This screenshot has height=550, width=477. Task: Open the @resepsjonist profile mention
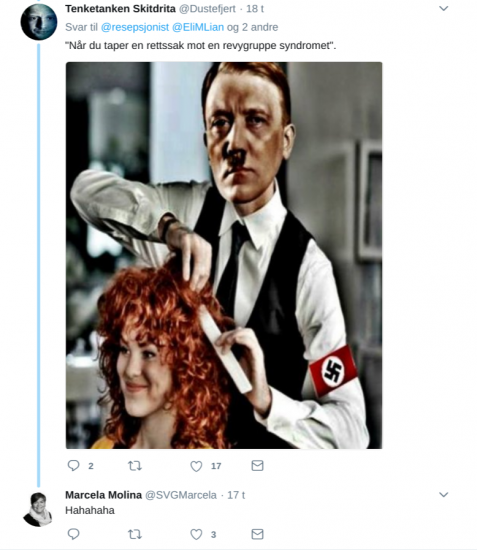pos(135,27)
